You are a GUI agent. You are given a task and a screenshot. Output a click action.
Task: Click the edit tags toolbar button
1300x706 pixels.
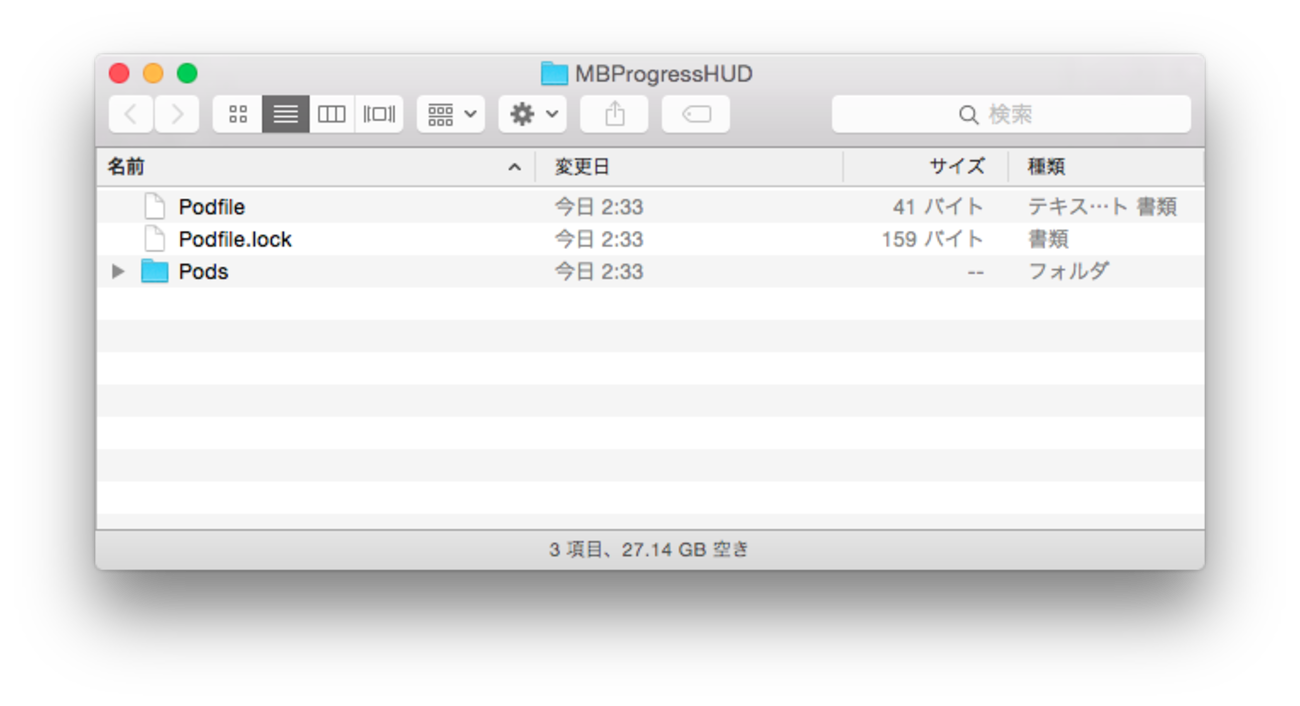click(696, 115)
